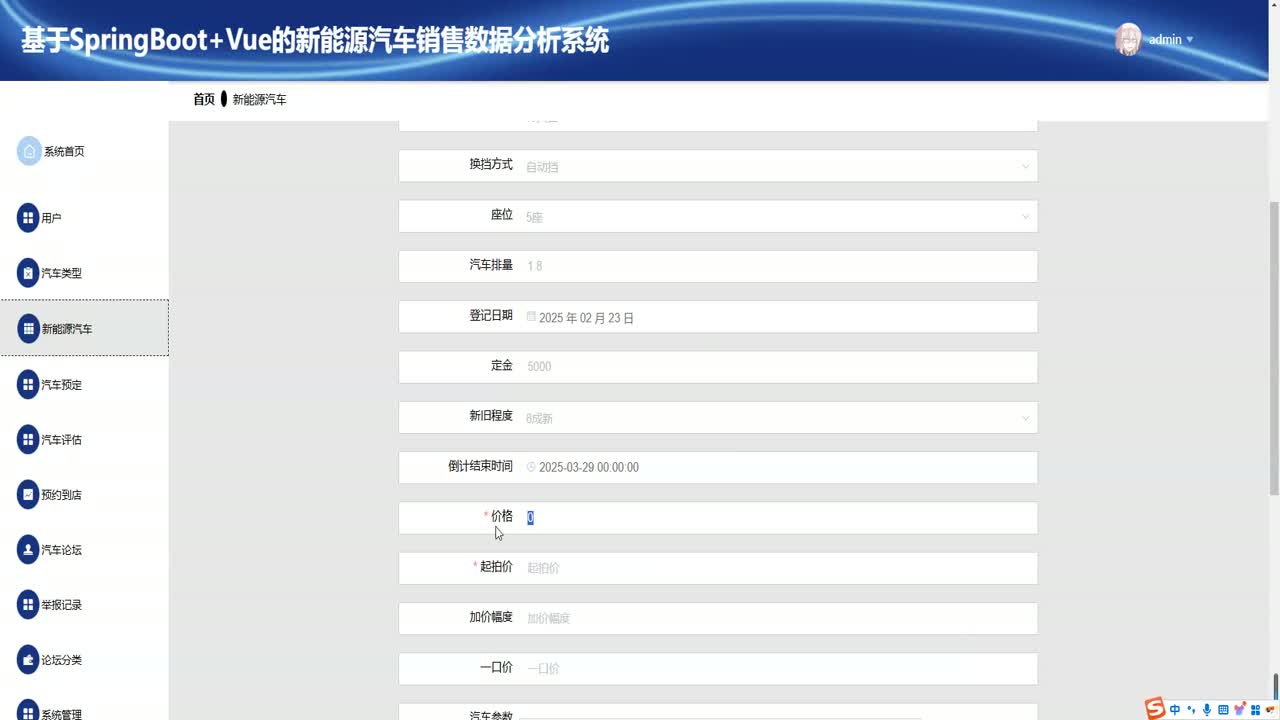
Task: Open the admin user dropdown arrow
Action: [1189, 40]
